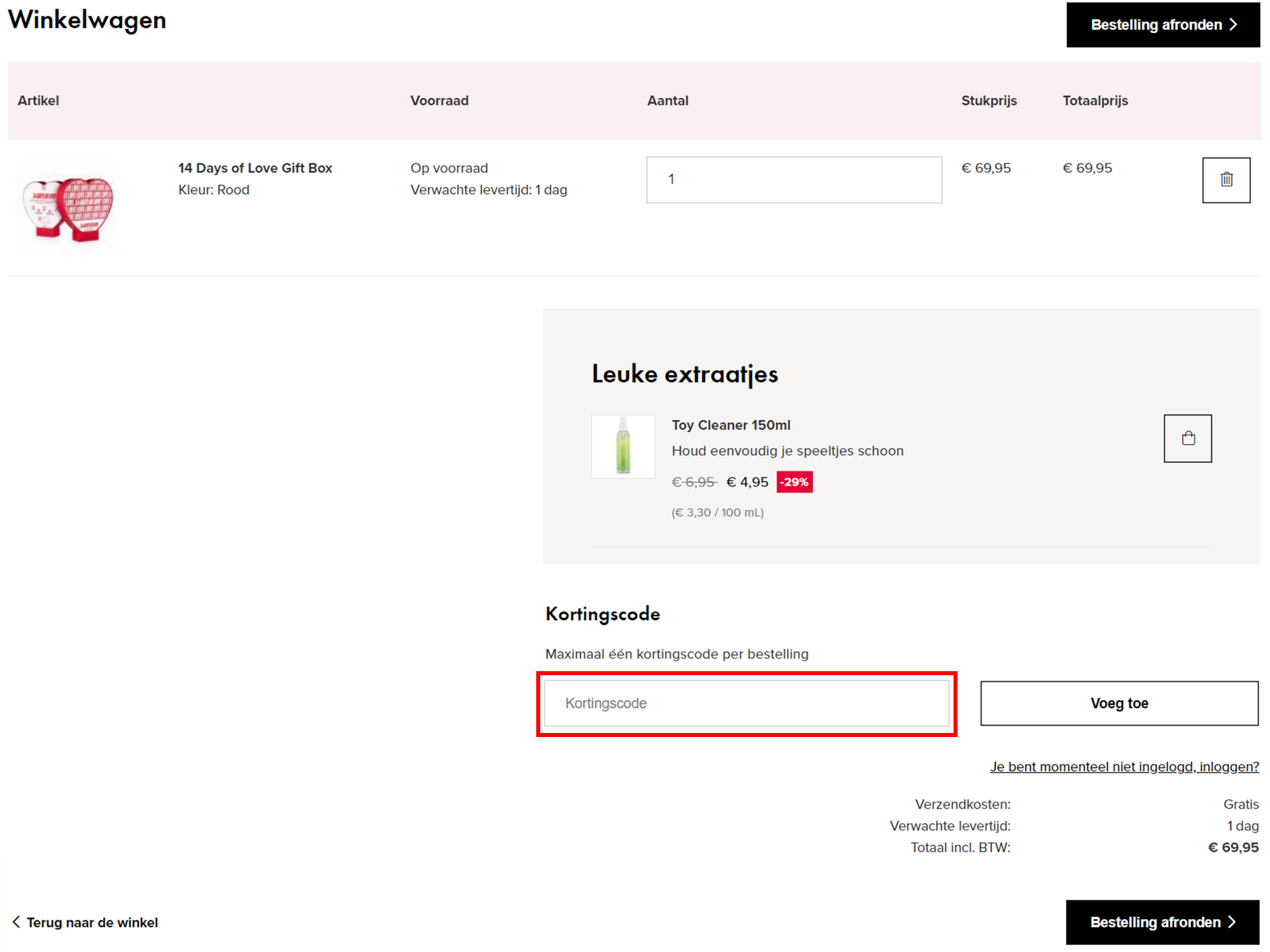This screenshot has height=952, width=1270.
Task: Click the Winkelwagen page heading
Action: 87,20
